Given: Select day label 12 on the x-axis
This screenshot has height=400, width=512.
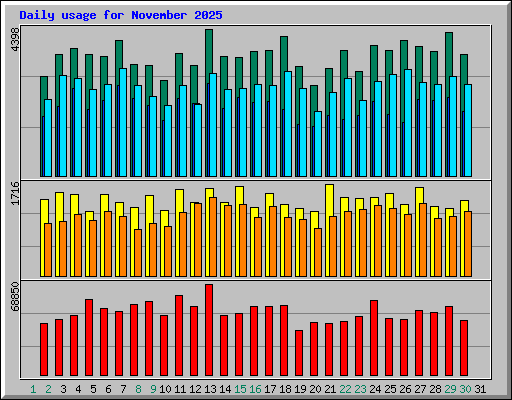Looking at the screenshot, I should point(195,389).
